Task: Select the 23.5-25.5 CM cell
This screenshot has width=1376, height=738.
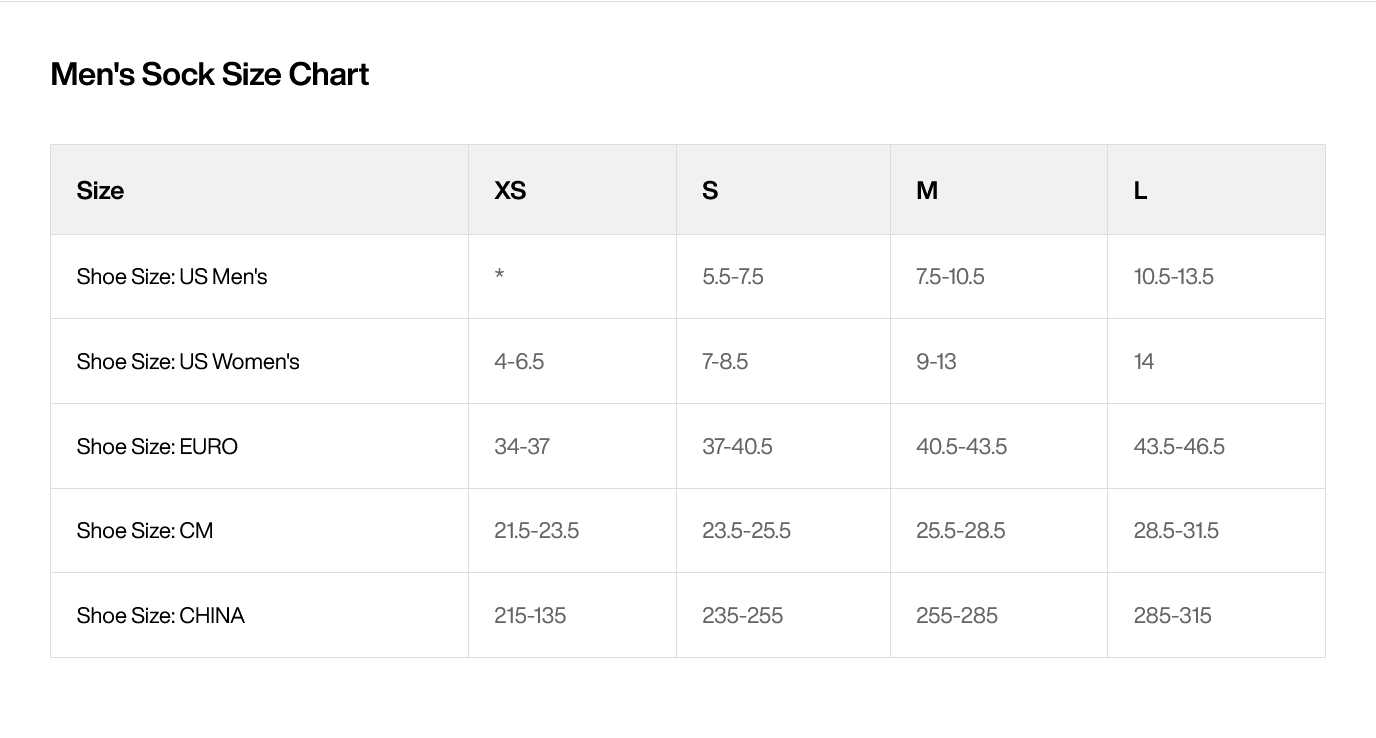Action: (746, 530)
